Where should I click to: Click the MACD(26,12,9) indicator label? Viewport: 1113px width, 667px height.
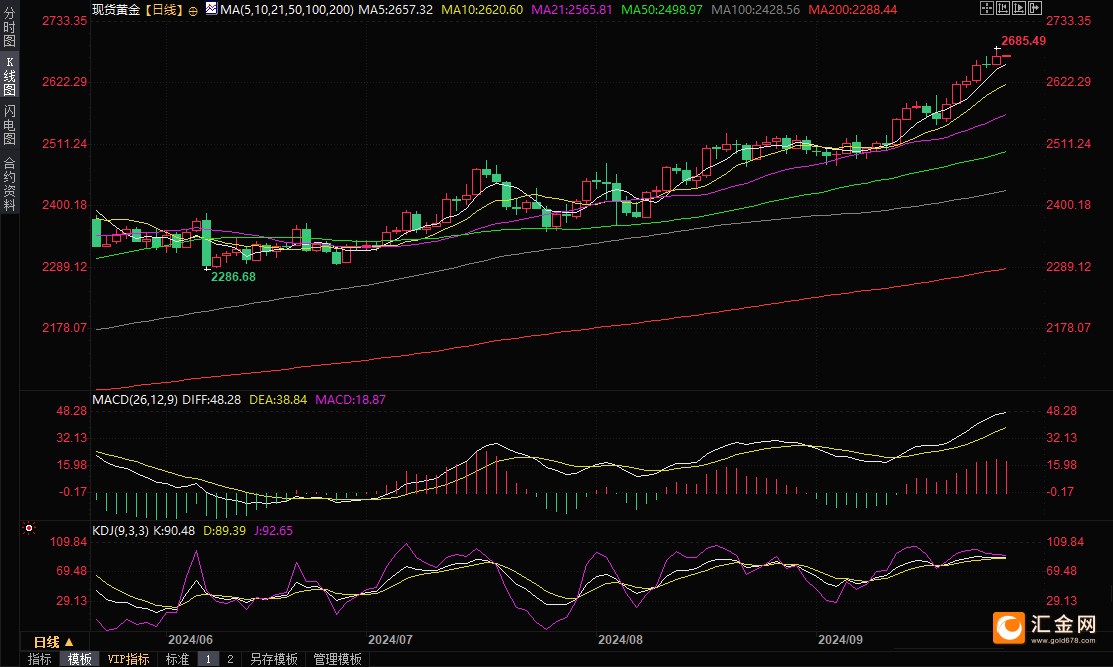pos(135,399)
